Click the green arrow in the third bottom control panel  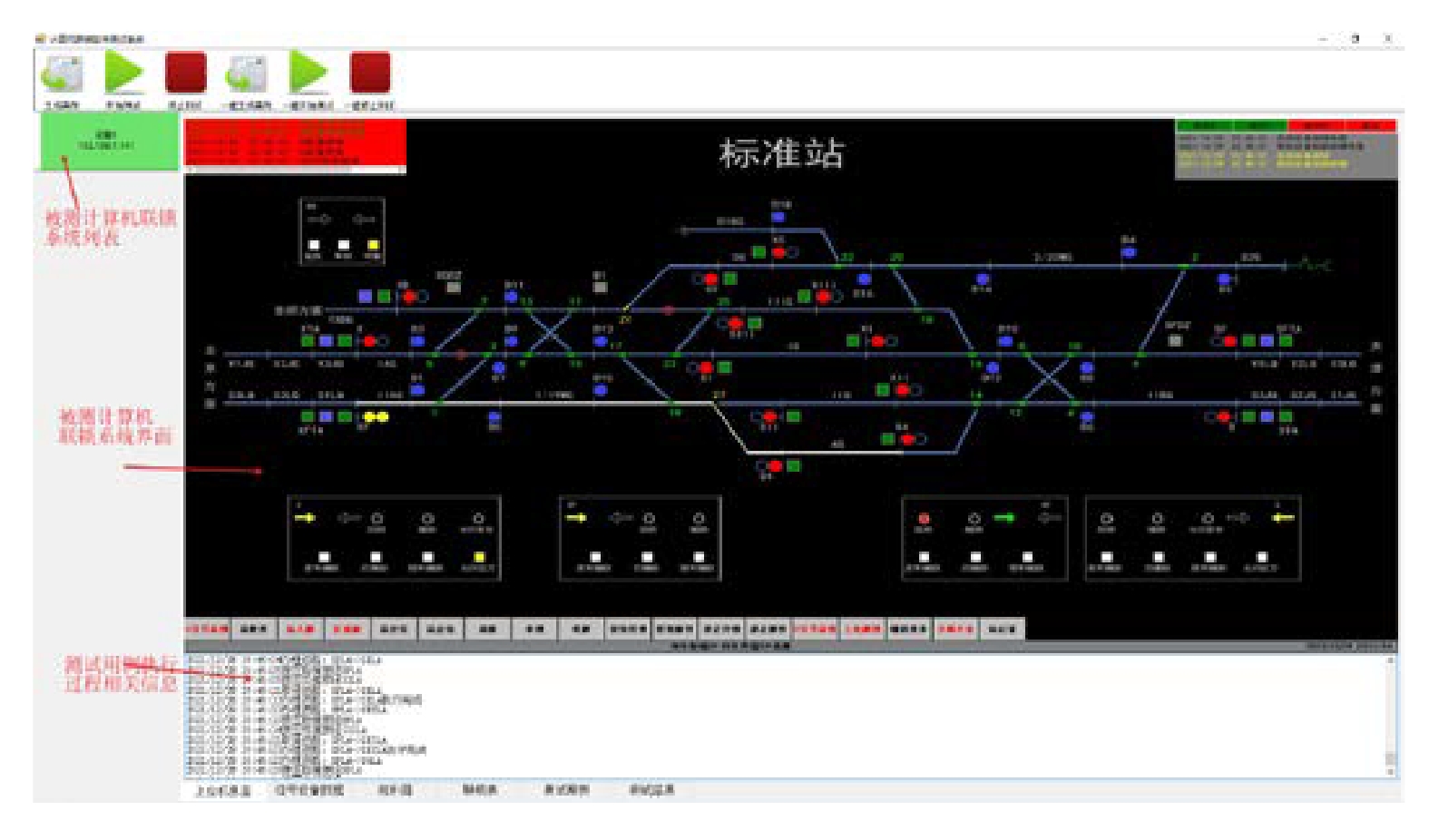pyautogui.click(x=1003, y=518)
